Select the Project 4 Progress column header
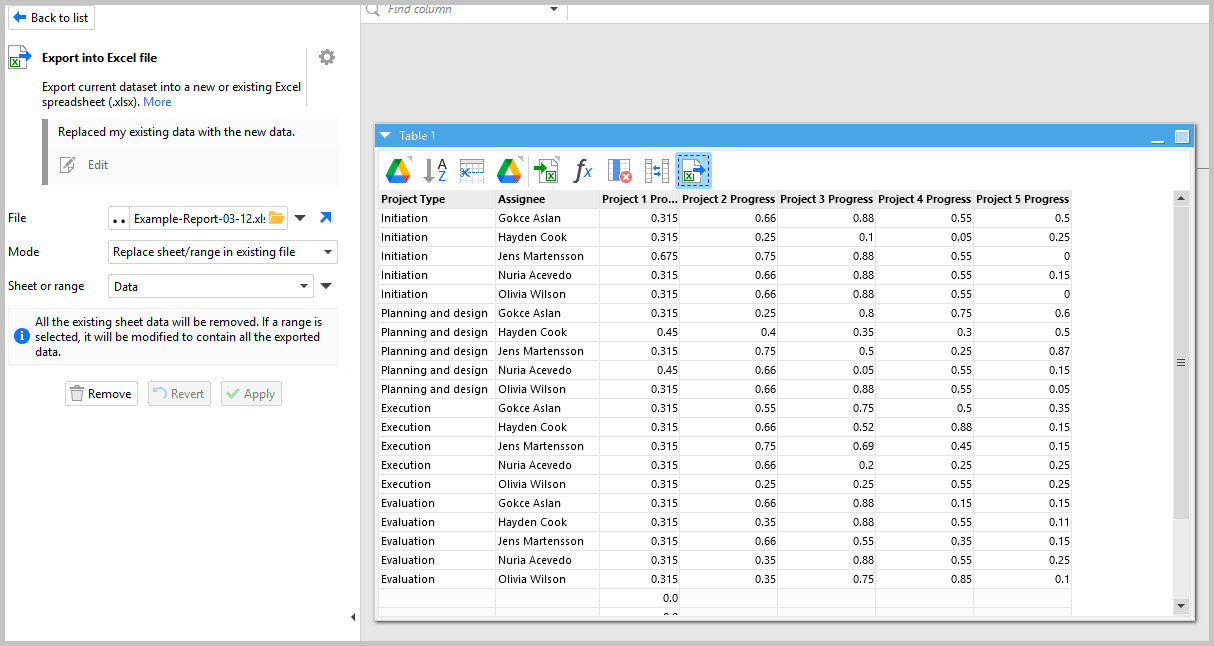 pos(925,199)
